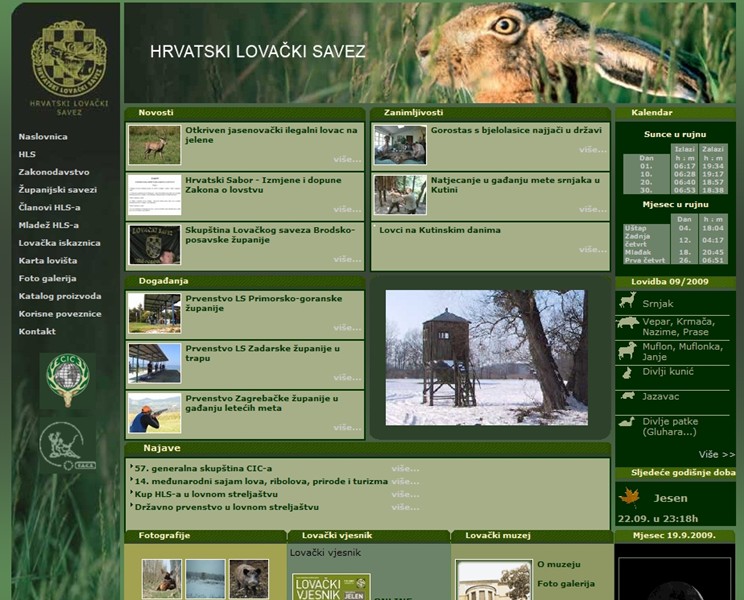Open 'Foto galerija' link in Lovački muzej

tap(566, 584)
